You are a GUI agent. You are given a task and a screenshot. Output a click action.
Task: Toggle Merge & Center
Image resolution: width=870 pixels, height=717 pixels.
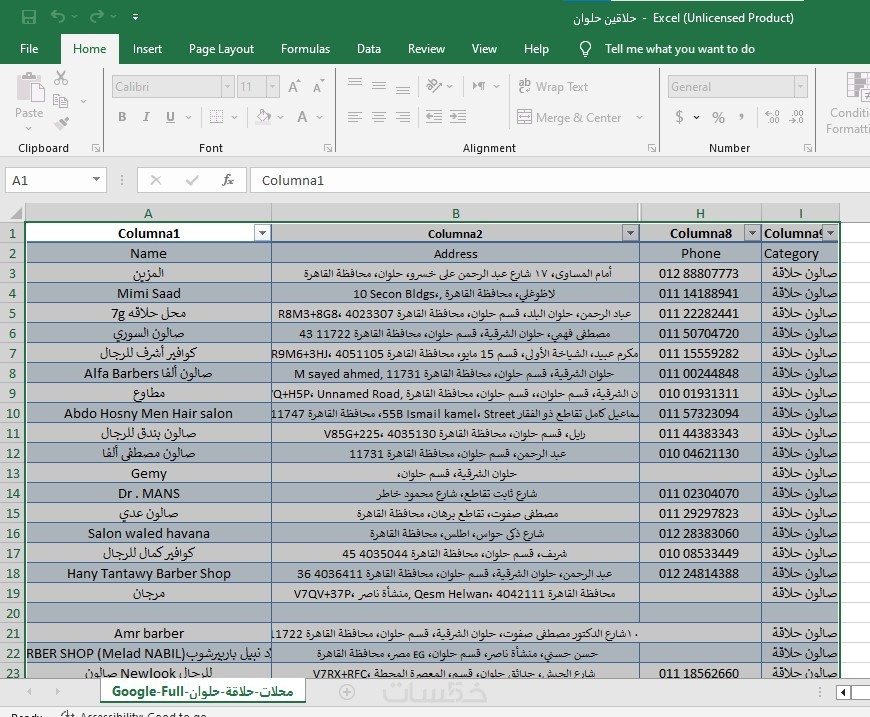point(569,117)
